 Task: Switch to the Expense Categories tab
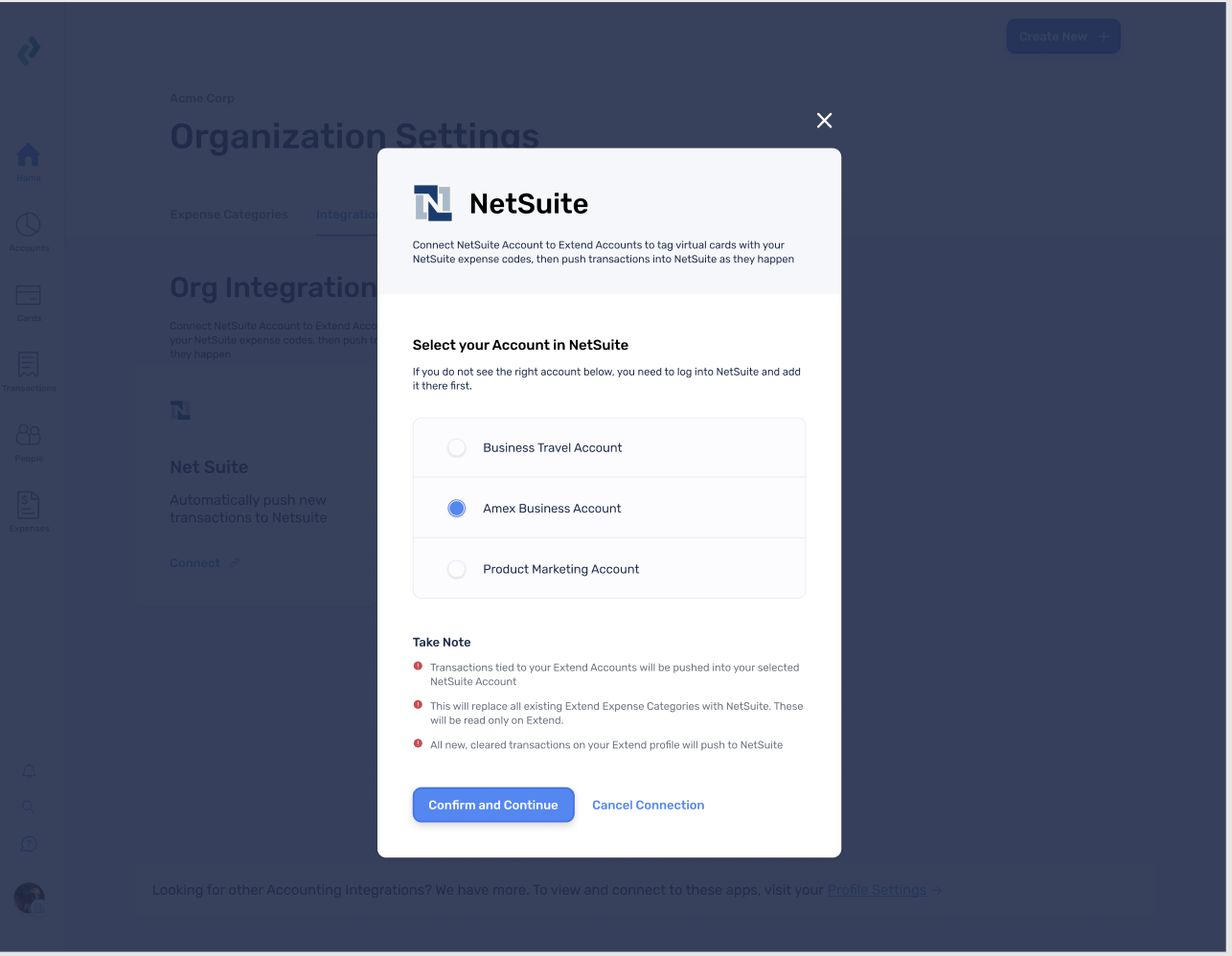pyautogui.click(x=229, y=215)
